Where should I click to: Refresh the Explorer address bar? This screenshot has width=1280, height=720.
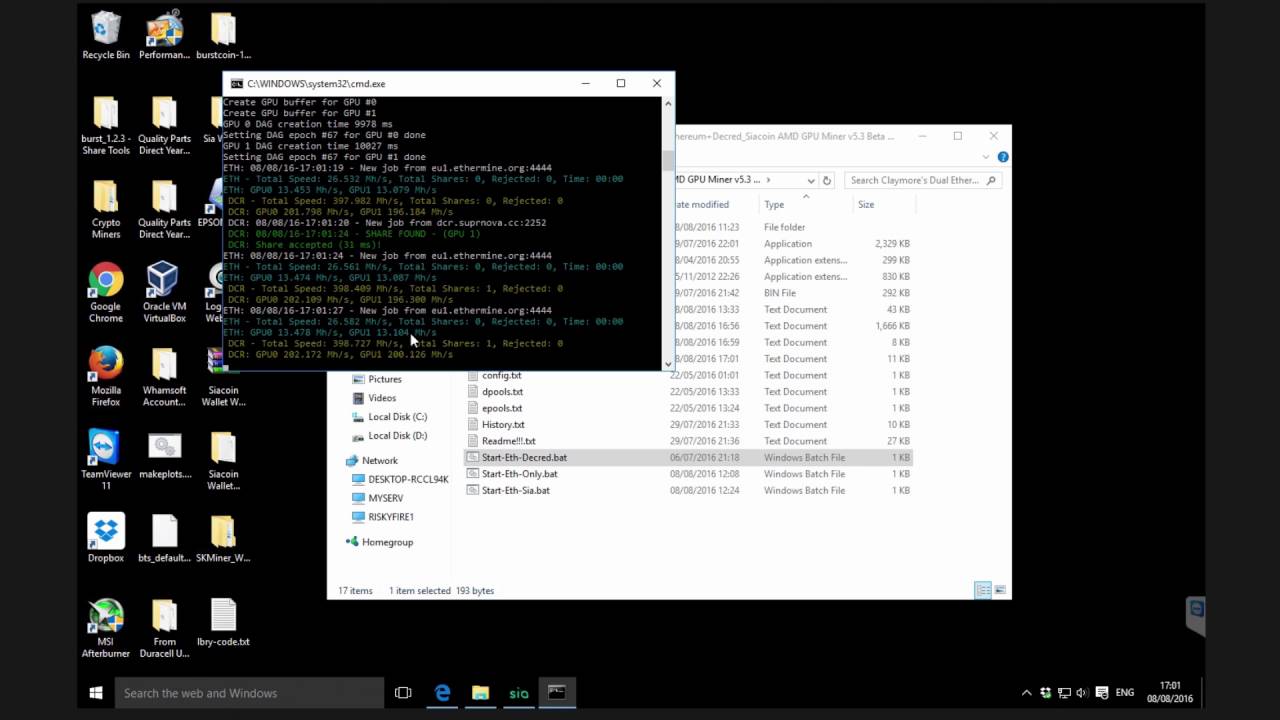point(826,180)
